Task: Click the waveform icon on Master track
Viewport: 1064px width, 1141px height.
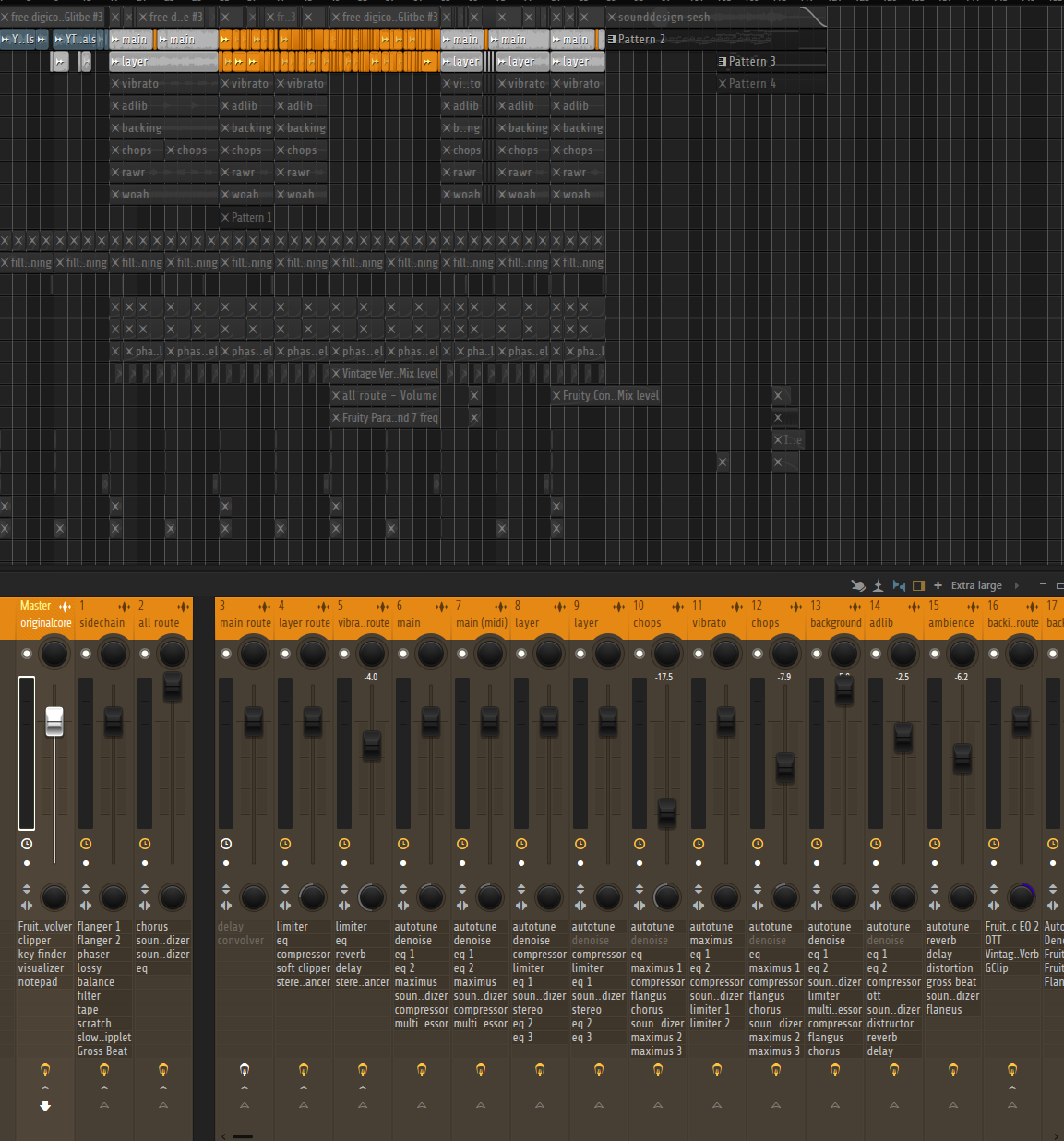Action: click(65, 607)
